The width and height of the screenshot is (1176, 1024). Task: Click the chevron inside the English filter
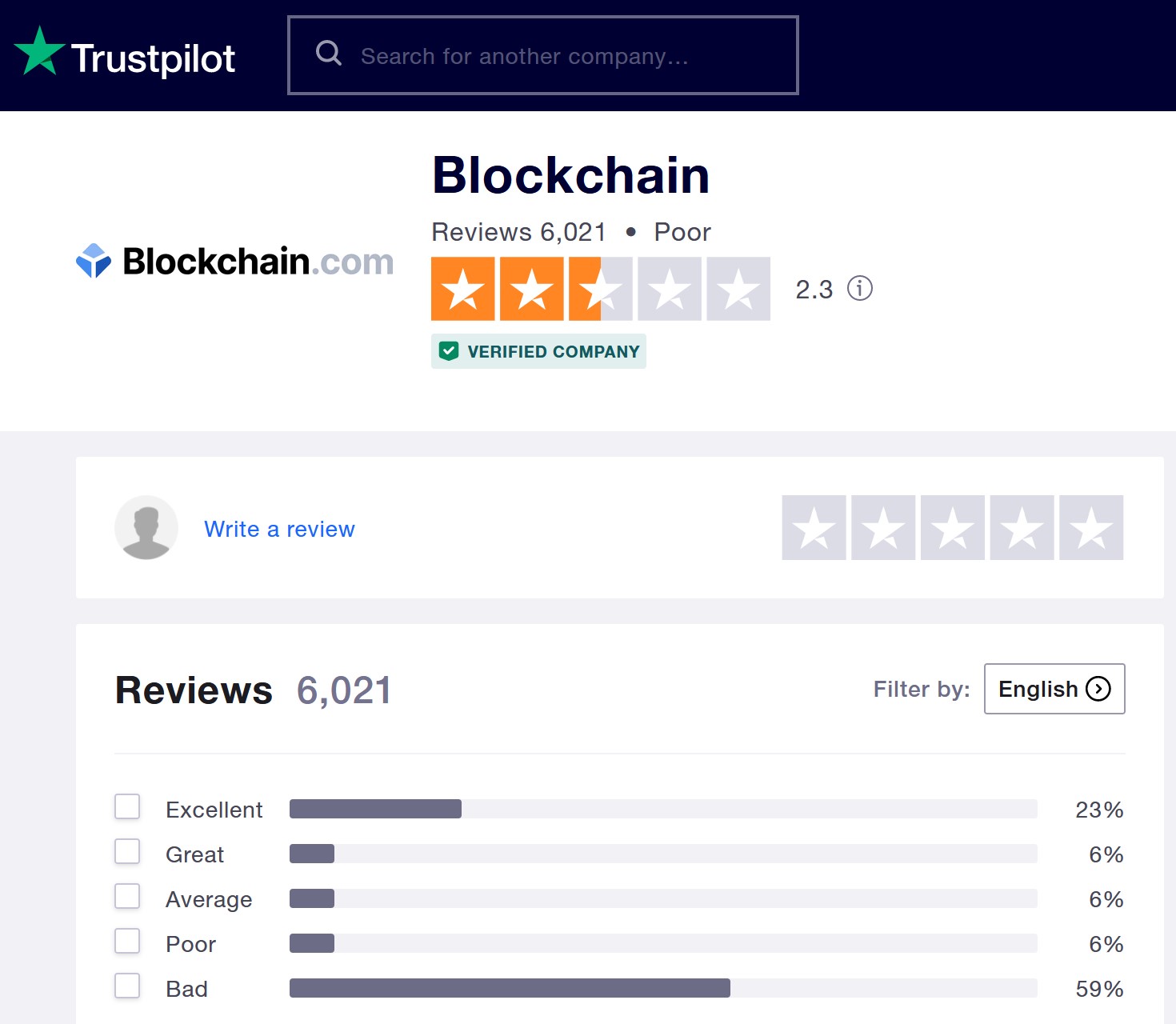pyautogui.click(x=1098, y=689)
